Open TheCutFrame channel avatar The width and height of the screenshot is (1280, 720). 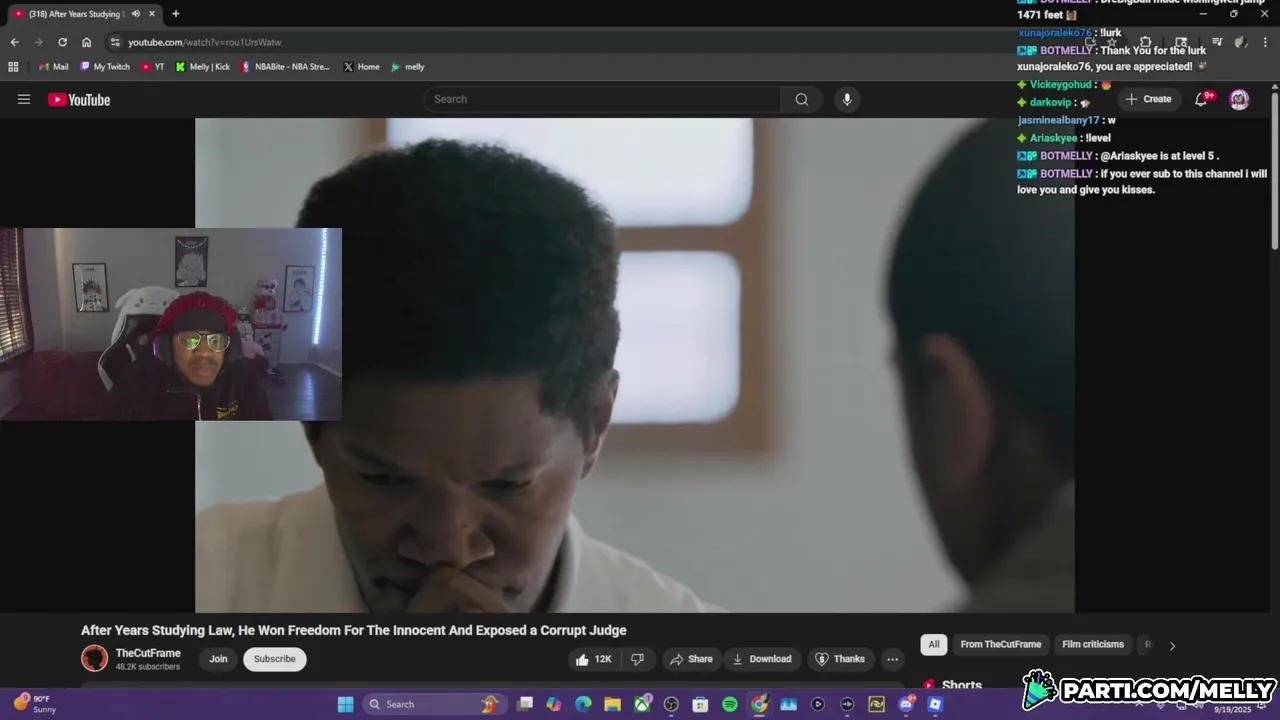94,658
